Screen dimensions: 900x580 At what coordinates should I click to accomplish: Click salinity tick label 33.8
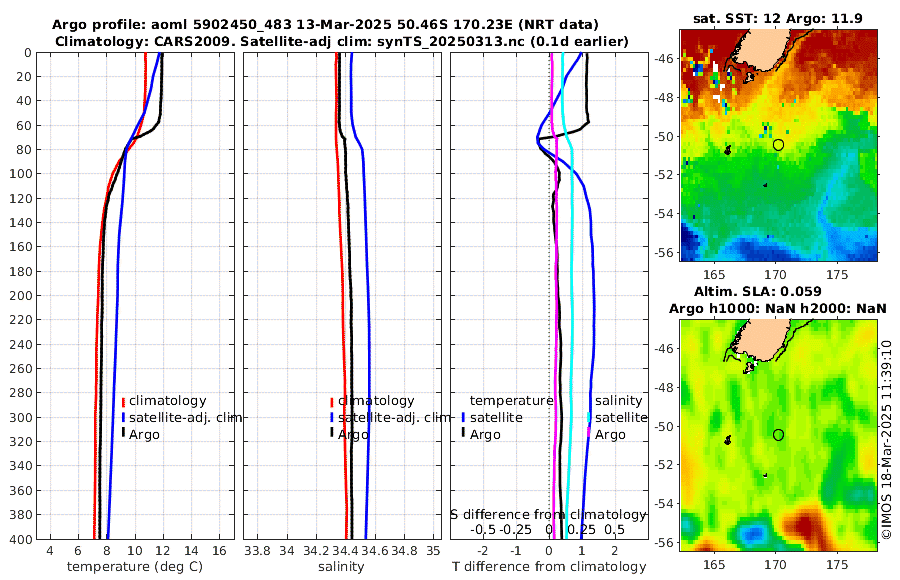pos(257,551)
